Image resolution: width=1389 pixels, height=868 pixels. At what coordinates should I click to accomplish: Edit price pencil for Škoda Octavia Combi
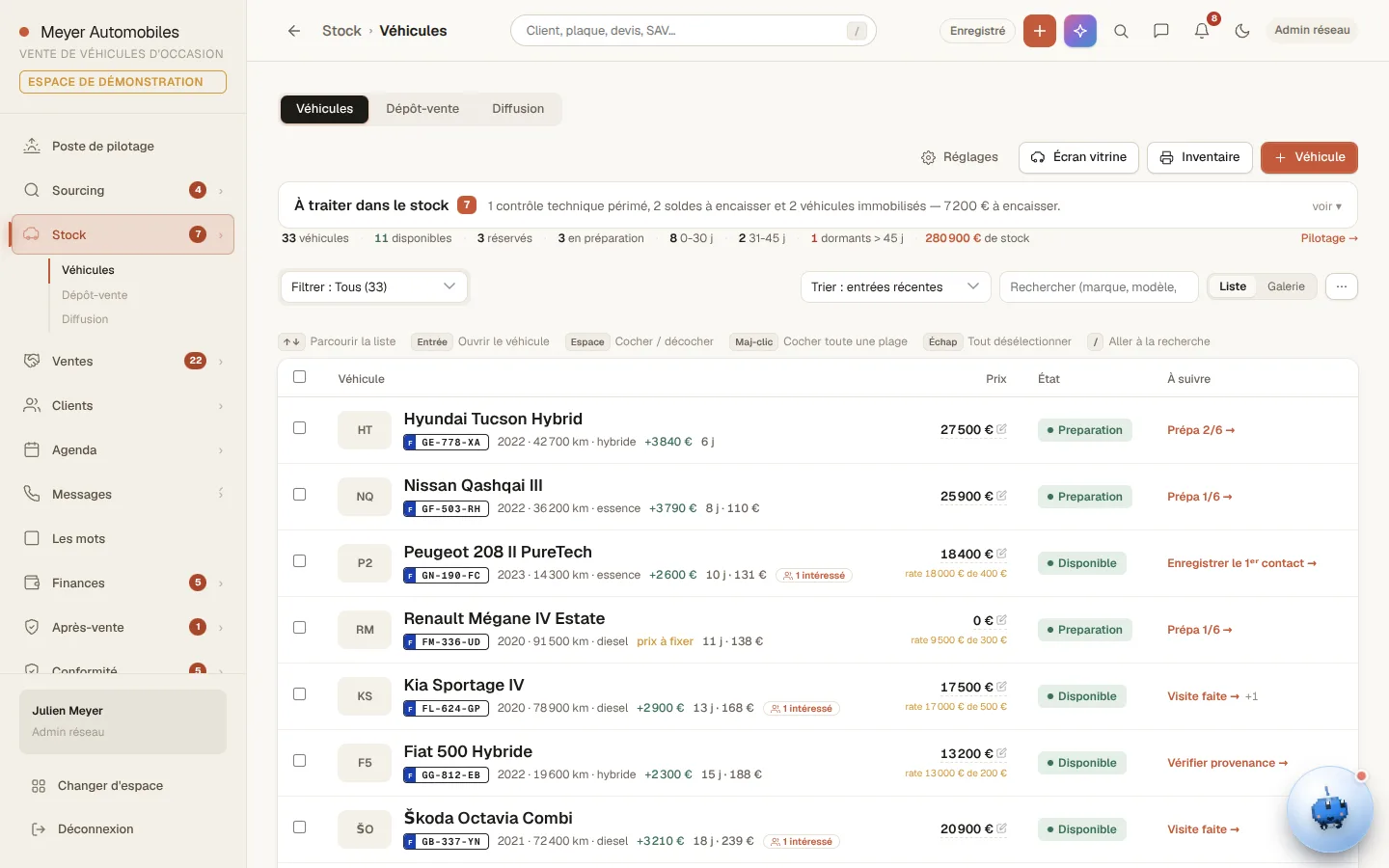1001,828
